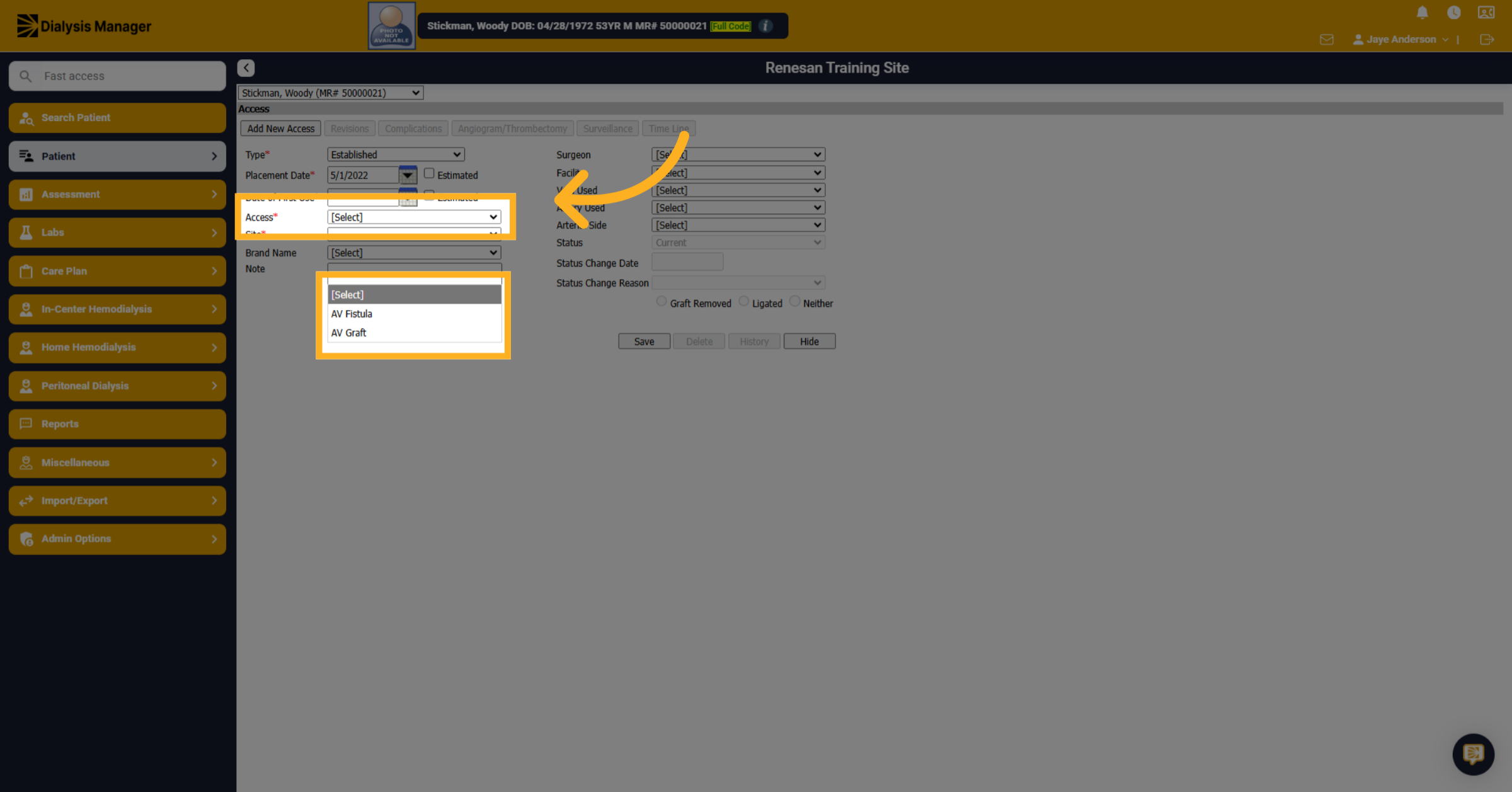
Task: Select the Neither radio button
Action: coord(794,301)
